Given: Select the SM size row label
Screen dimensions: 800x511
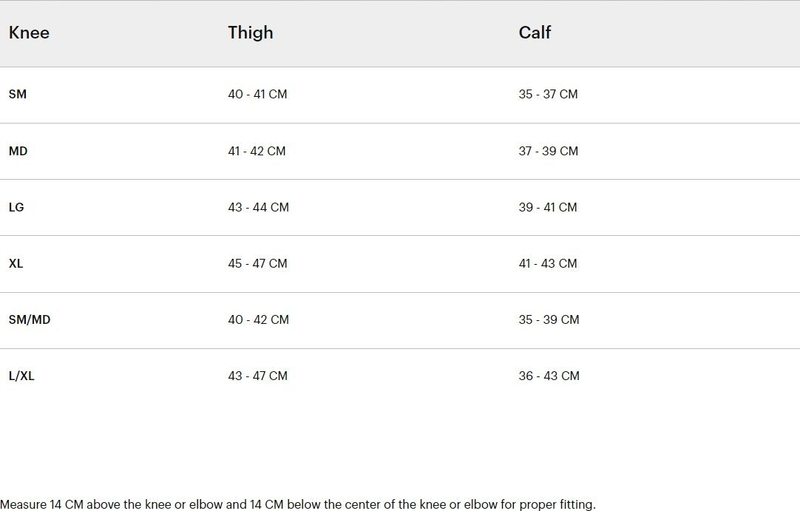Looking at the screenshot, I should 18,94.
